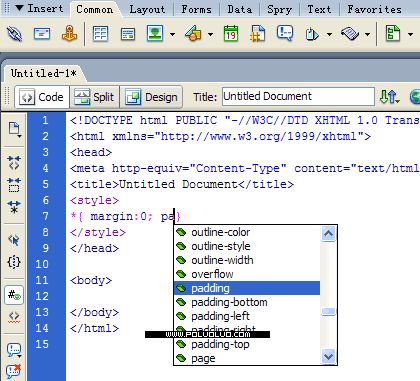
Task: Click the Apply Comment icon
Action: coord(14,350)
